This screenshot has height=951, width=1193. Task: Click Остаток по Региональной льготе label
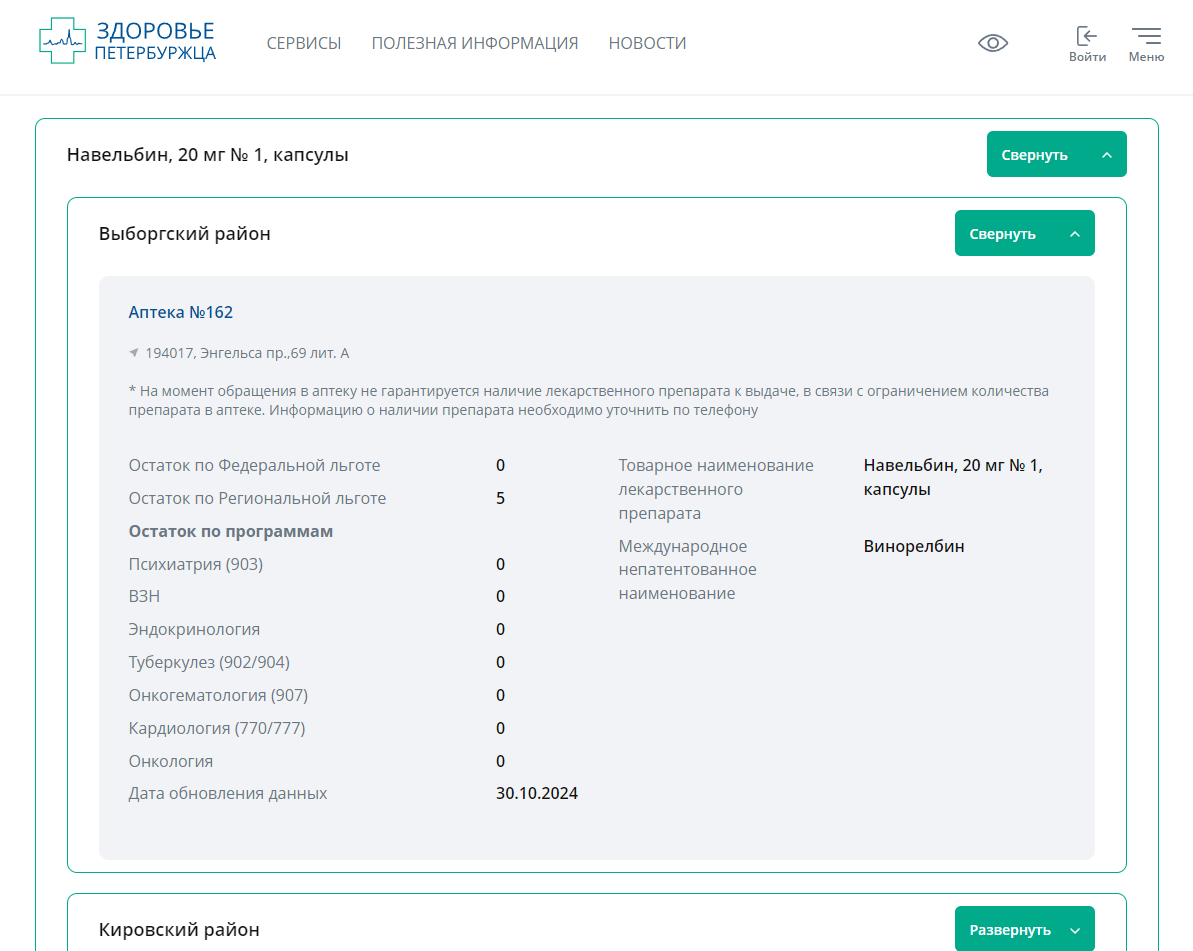click(x=257, y=498)
